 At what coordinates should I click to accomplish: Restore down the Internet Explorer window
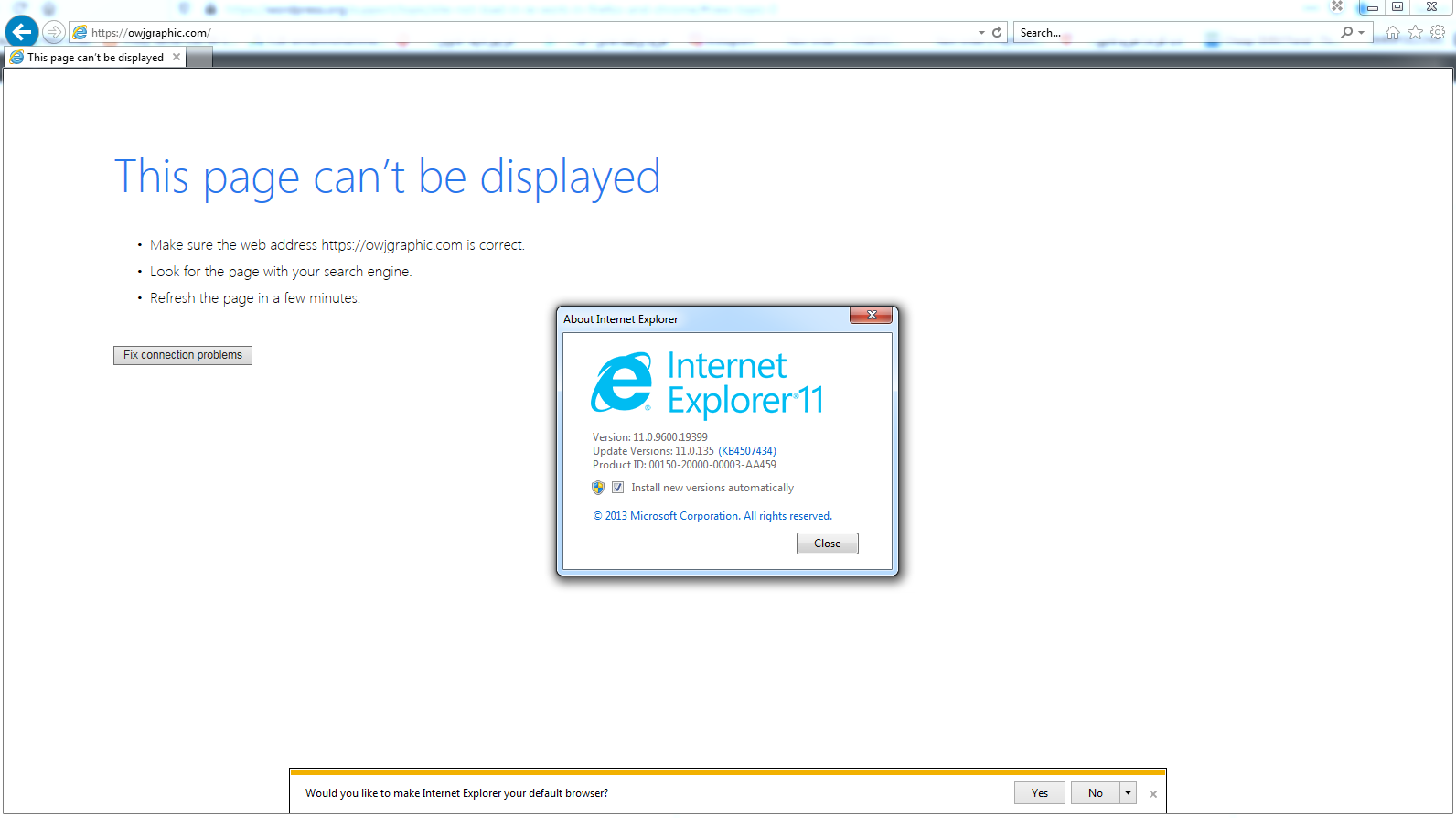(1397, 7)
